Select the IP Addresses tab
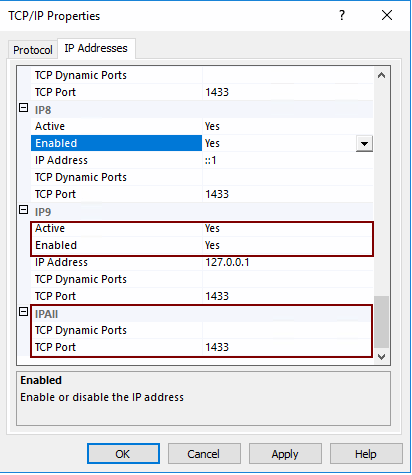412x475 pixels. (x=96, y=48)
